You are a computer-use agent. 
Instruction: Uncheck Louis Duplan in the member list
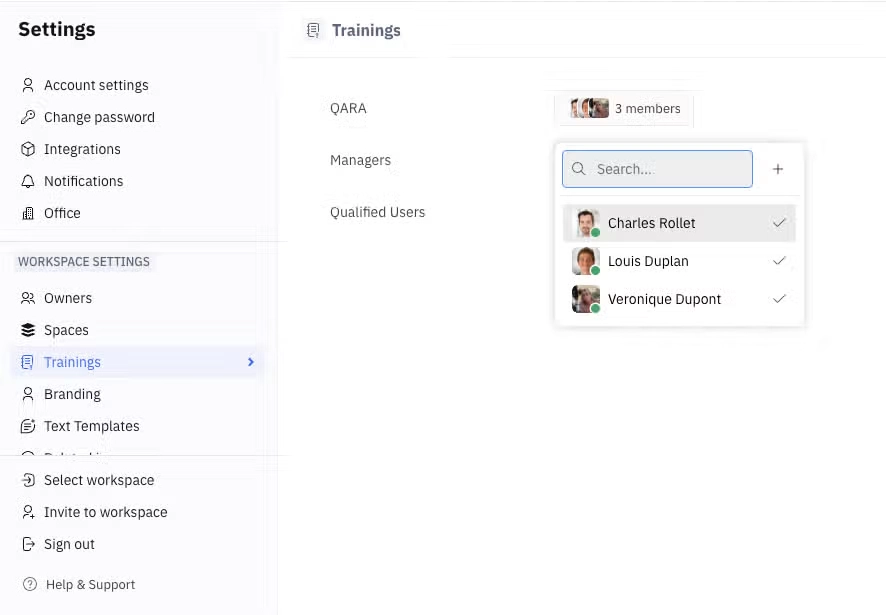tap(779, 261)
